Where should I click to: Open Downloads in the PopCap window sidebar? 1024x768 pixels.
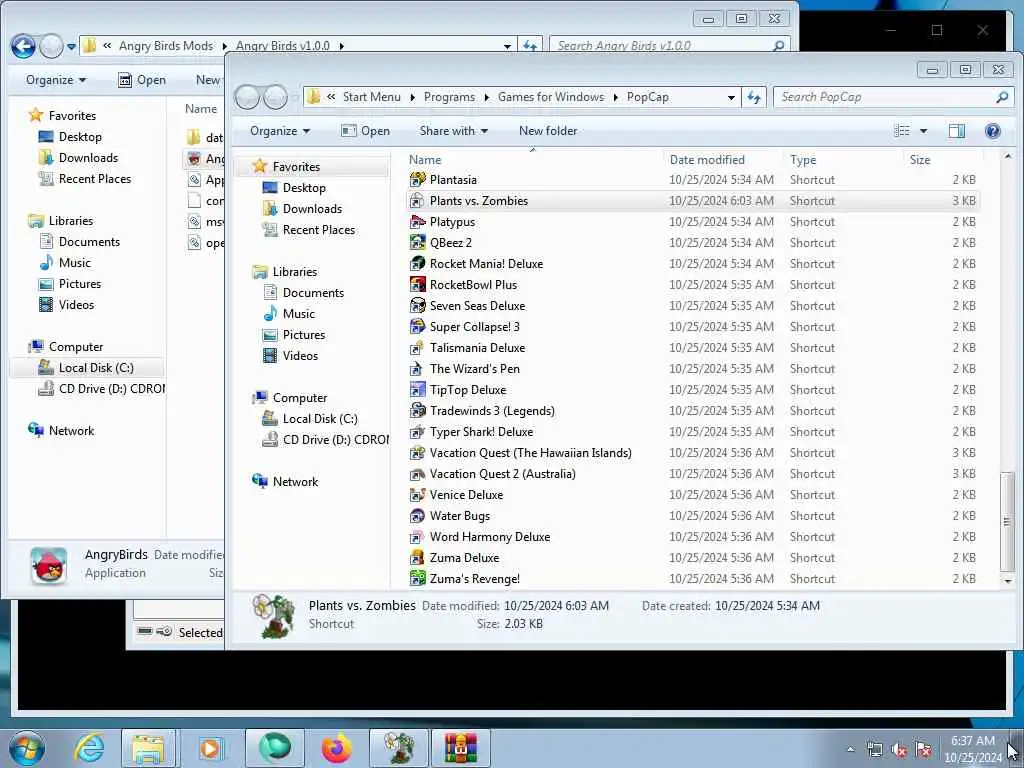(x=312, y=209)
